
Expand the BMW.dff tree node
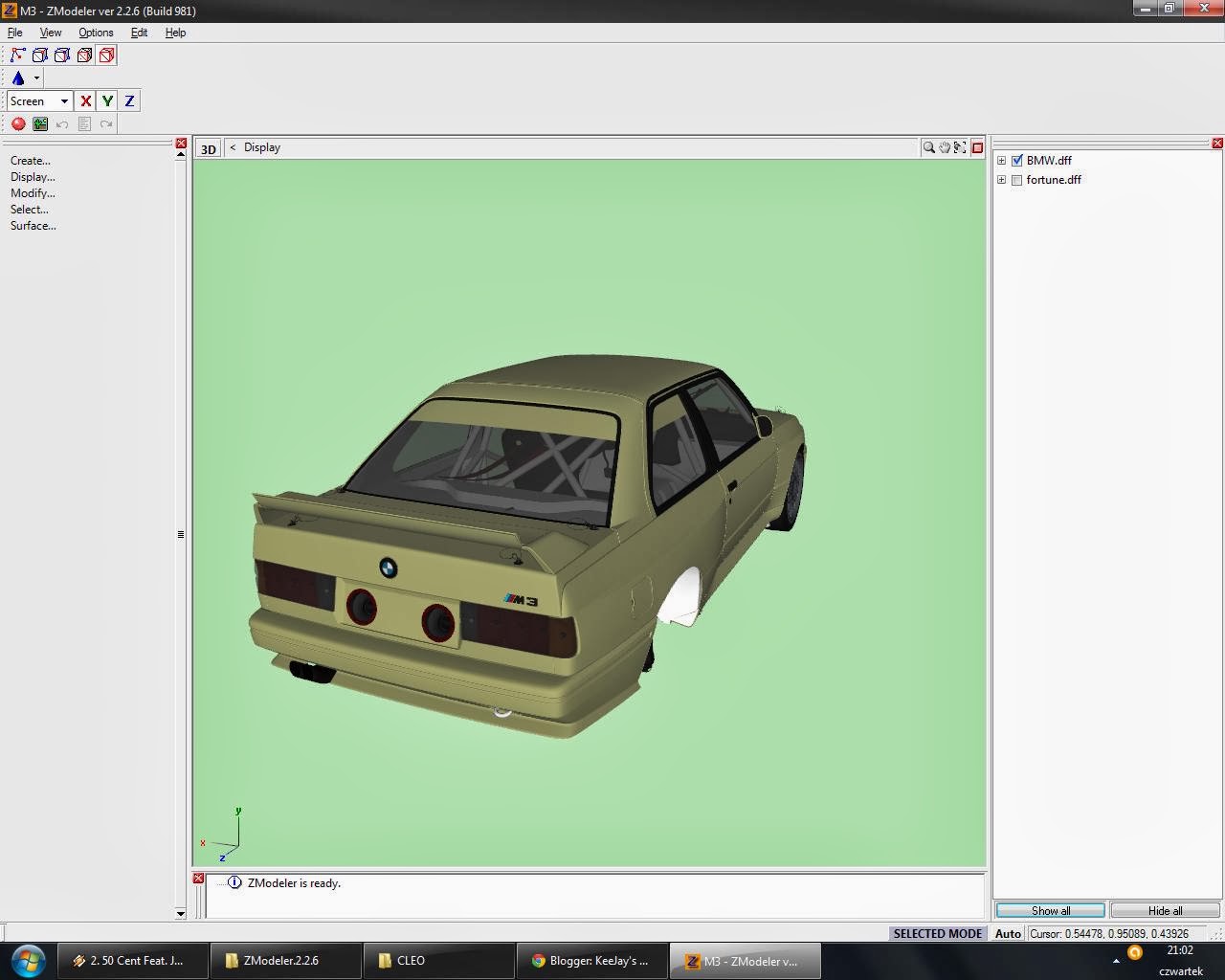click(x=1002, y=161)
